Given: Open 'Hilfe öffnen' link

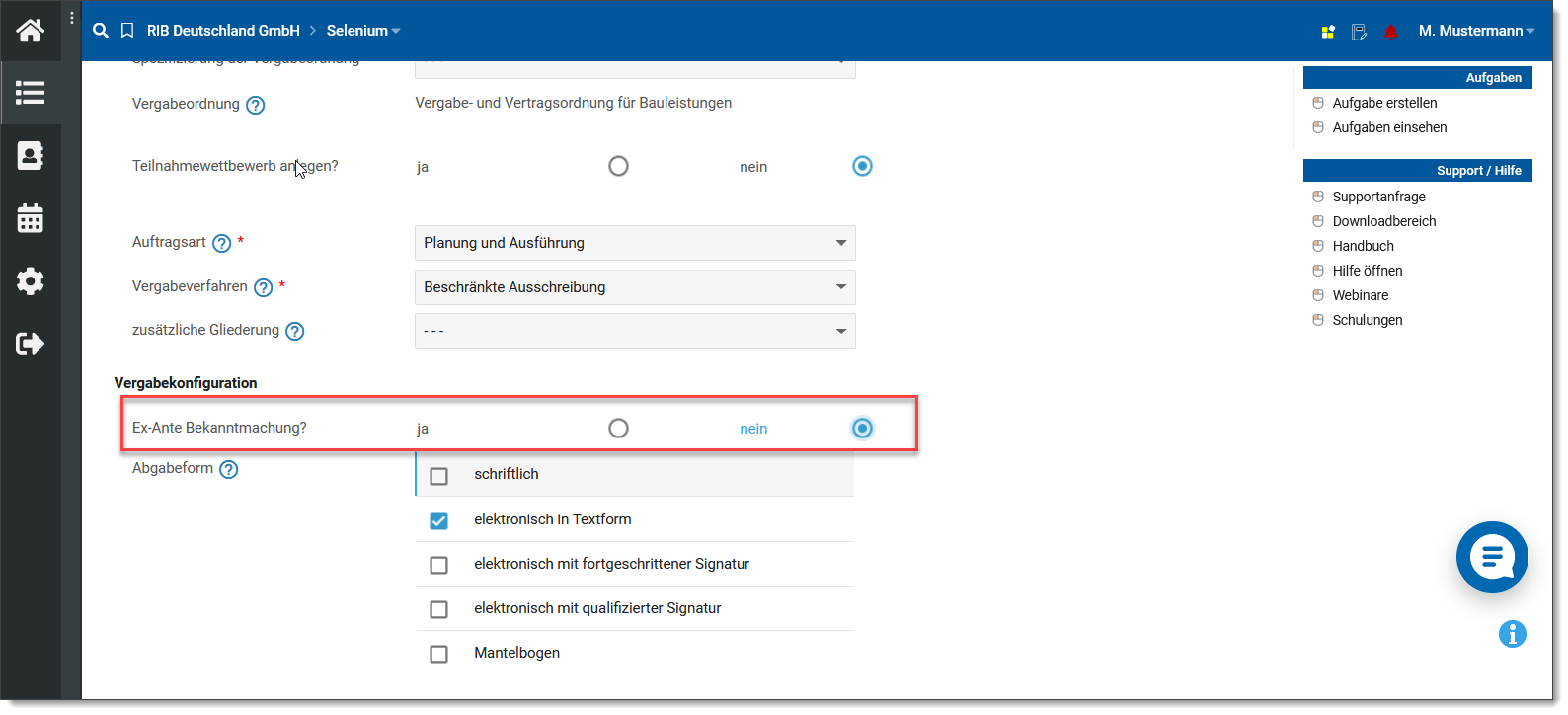Looking at the screenshot, I should (x=1367, y=271).
